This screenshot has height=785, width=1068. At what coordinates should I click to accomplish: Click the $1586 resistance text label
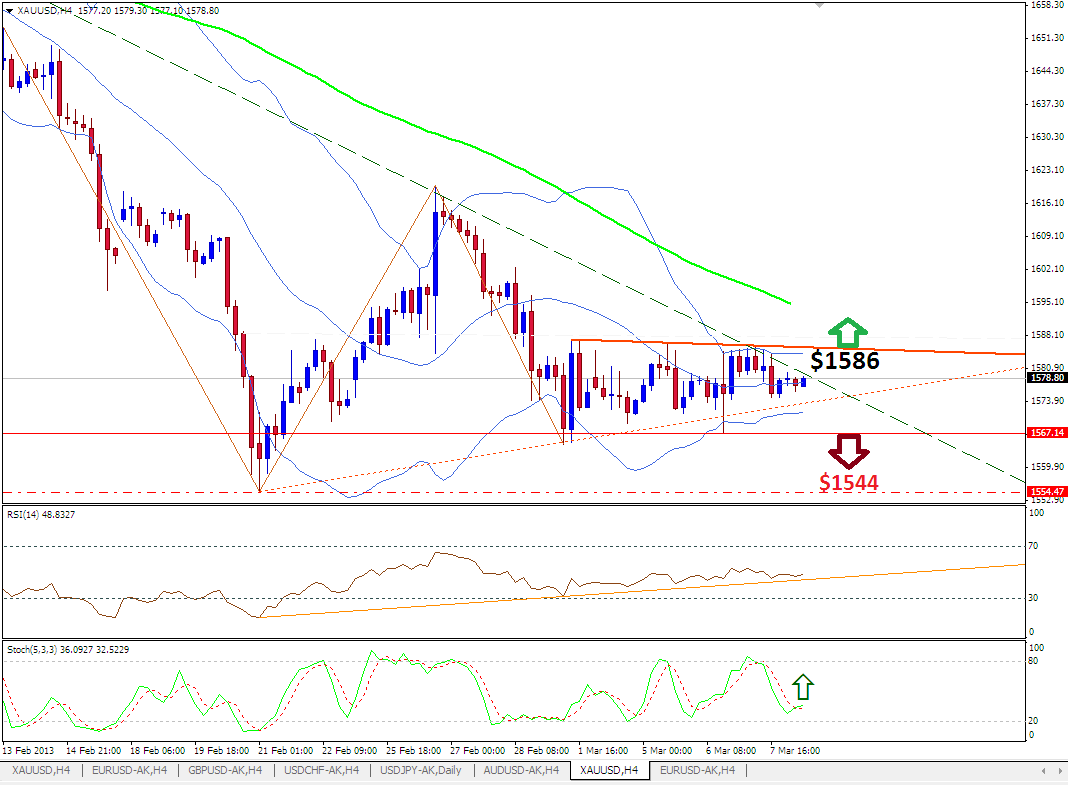[845, 361]
